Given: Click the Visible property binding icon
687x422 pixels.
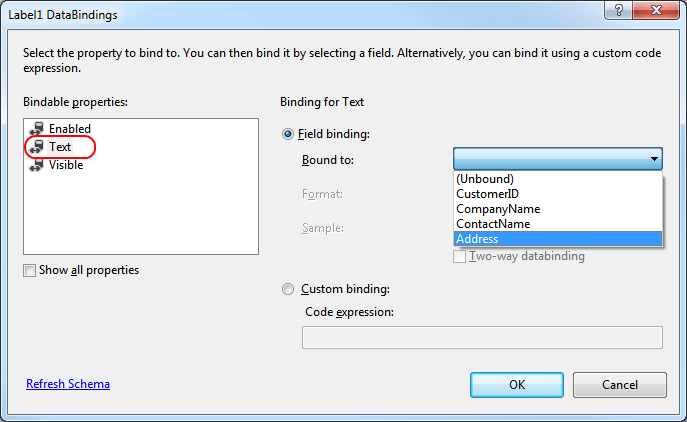Looking at the screenshot, I should [x=38, y=165].
